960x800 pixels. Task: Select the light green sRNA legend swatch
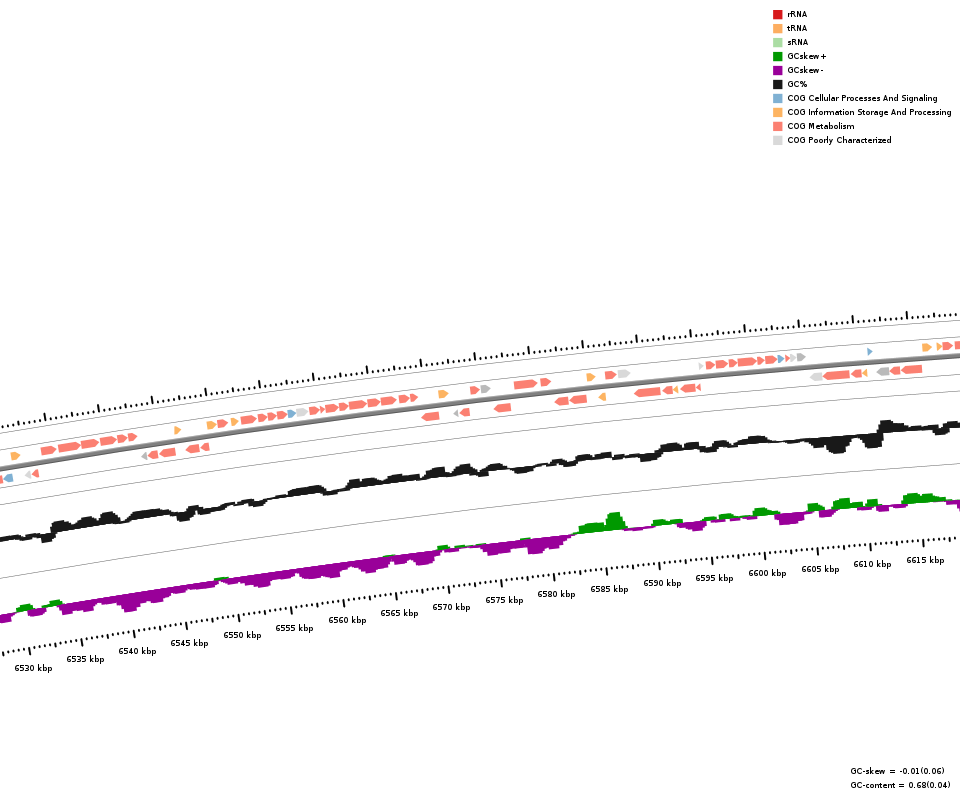pos(777,42)
